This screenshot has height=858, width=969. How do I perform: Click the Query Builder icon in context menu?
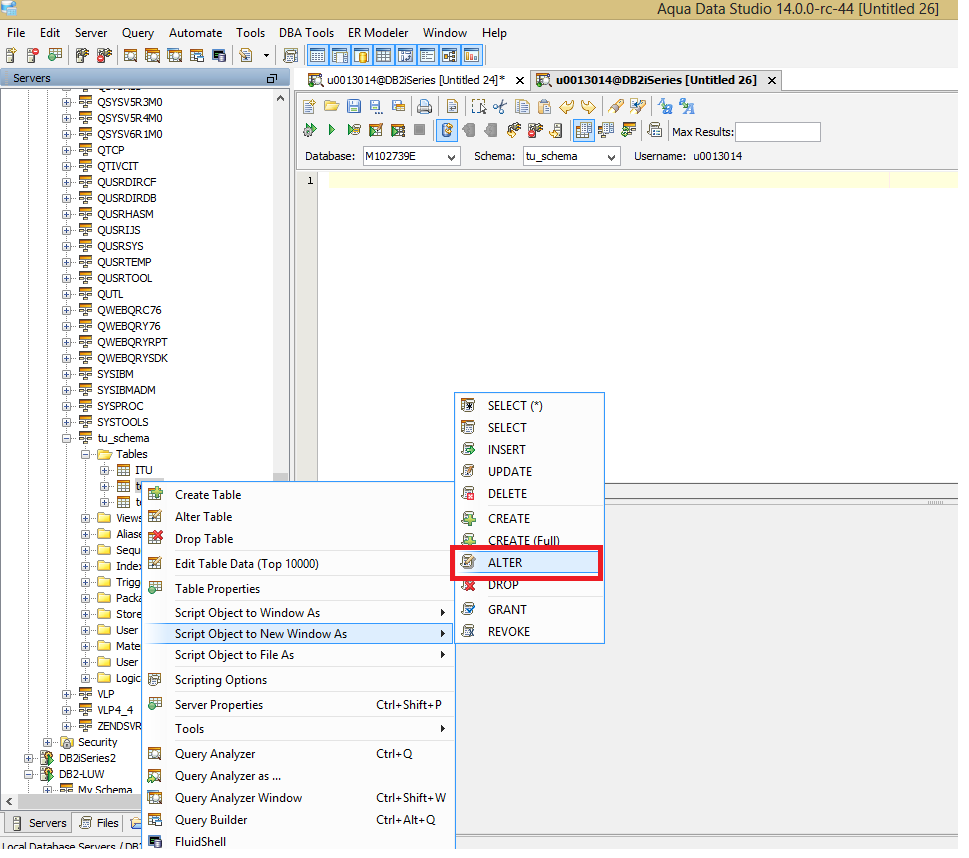(155, 820)
